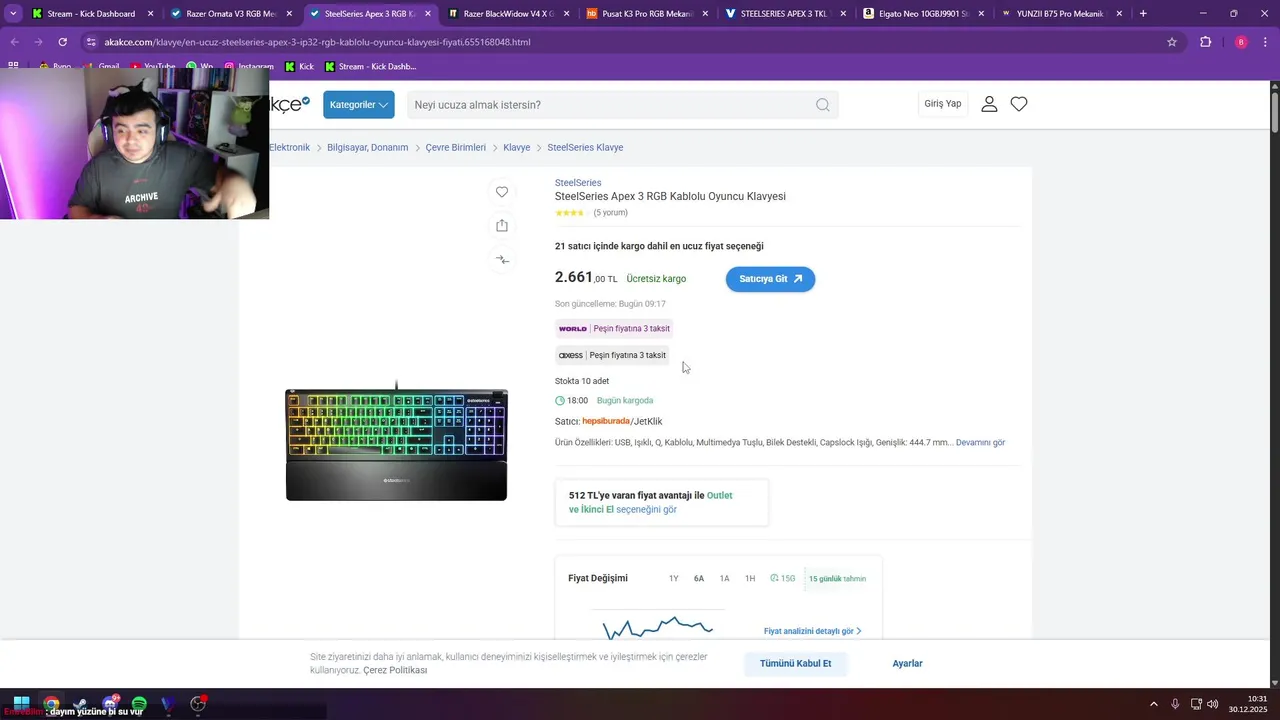
Task: Switch to the Razer Ornata V3 RGB tab
Action: pyautogui.click(x=231, y=14)
